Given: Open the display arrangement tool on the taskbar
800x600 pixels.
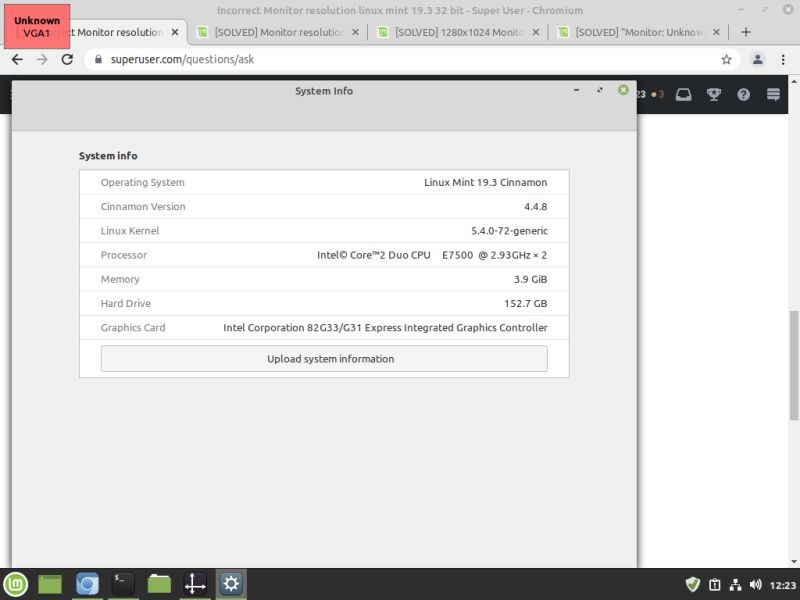Looking at the screenshot, I should [x=194, y=583].
